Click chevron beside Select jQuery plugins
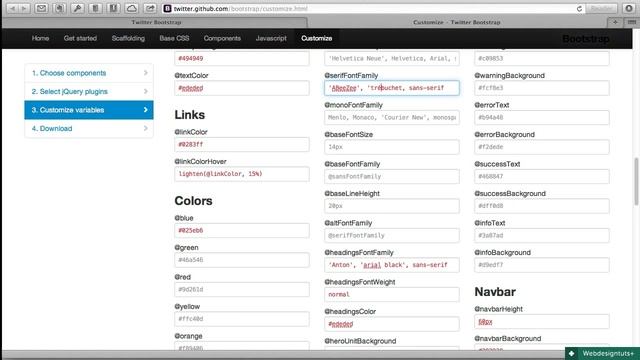 pos(146,91)
